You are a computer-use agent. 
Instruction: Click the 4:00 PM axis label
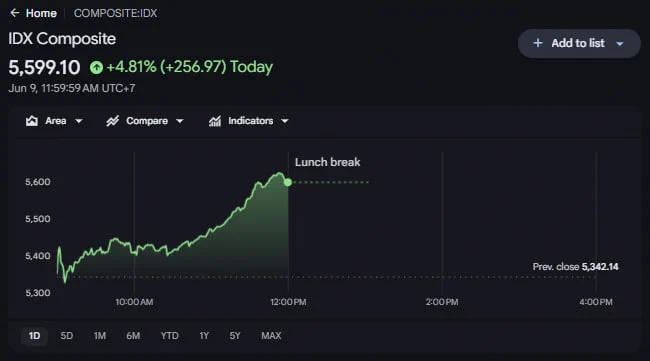click(x=596, y=302)
